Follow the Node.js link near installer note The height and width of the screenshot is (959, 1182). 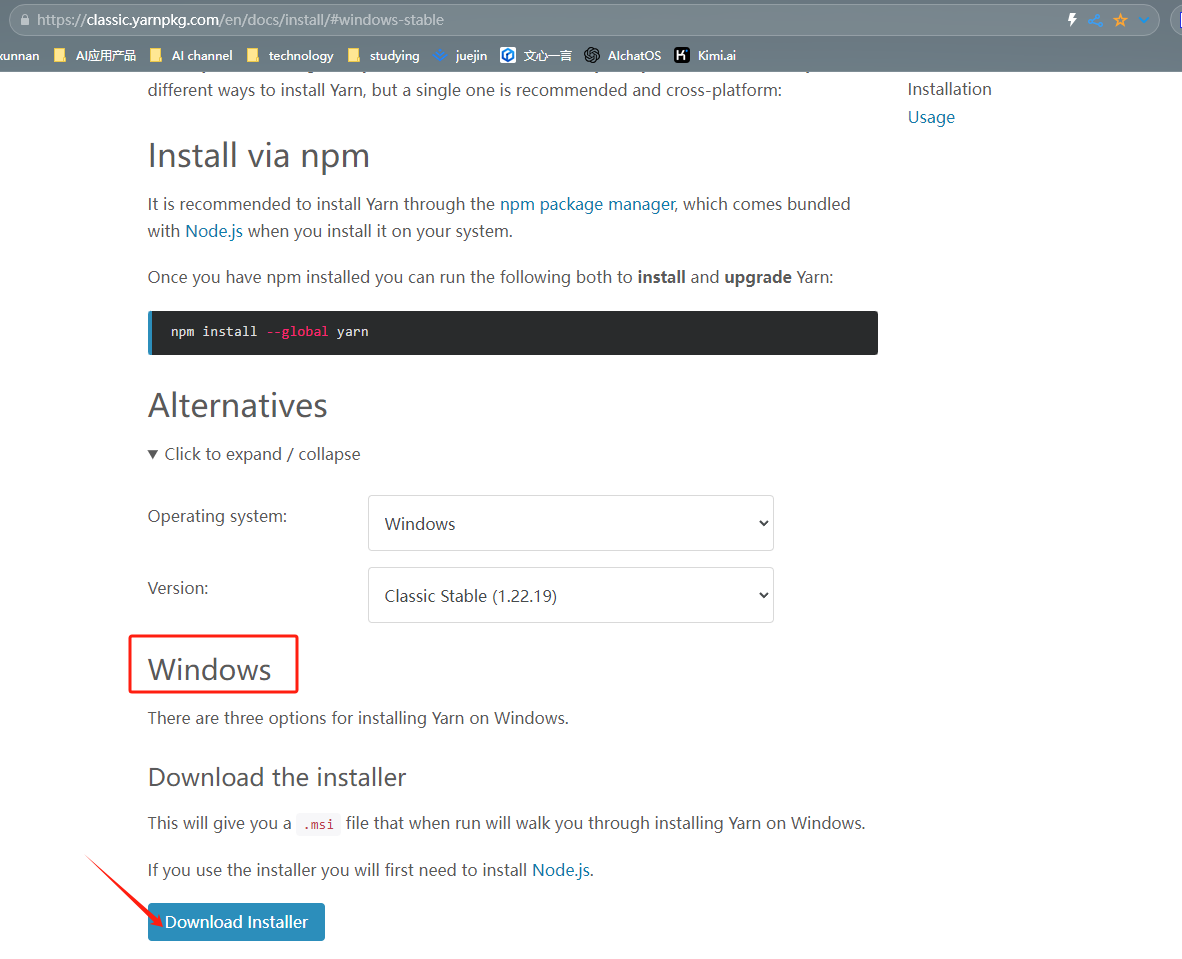point(561,870)
